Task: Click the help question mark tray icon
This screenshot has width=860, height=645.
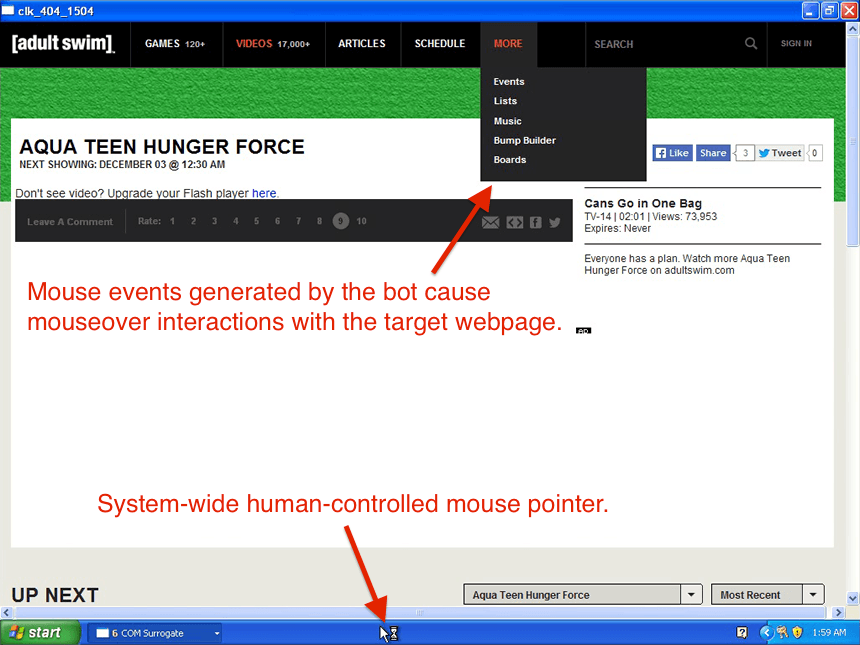Action: 742,632
